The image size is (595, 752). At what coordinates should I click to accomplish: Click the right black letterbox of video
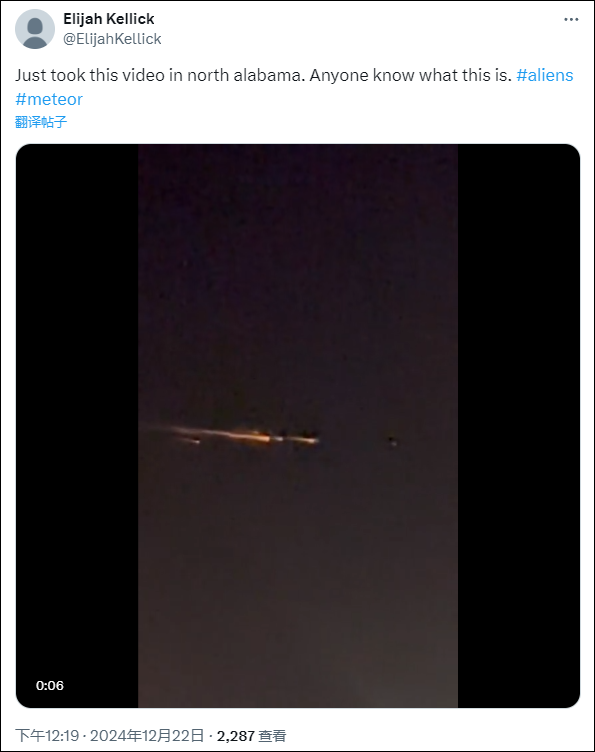pyautogui.click(x=519, y=426)
